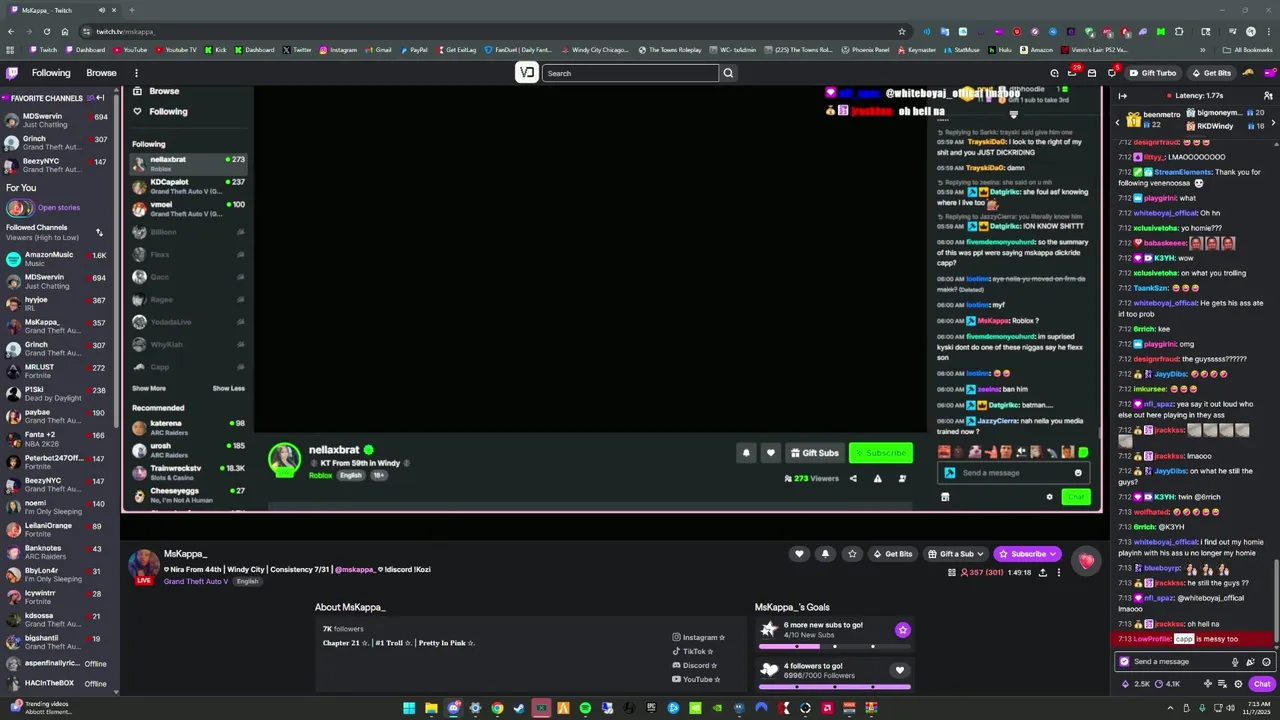This screenshot has width=1280, height=720.
Task: Open AmazonMusic in Followed Channels
Action: (x=59, y=259)
